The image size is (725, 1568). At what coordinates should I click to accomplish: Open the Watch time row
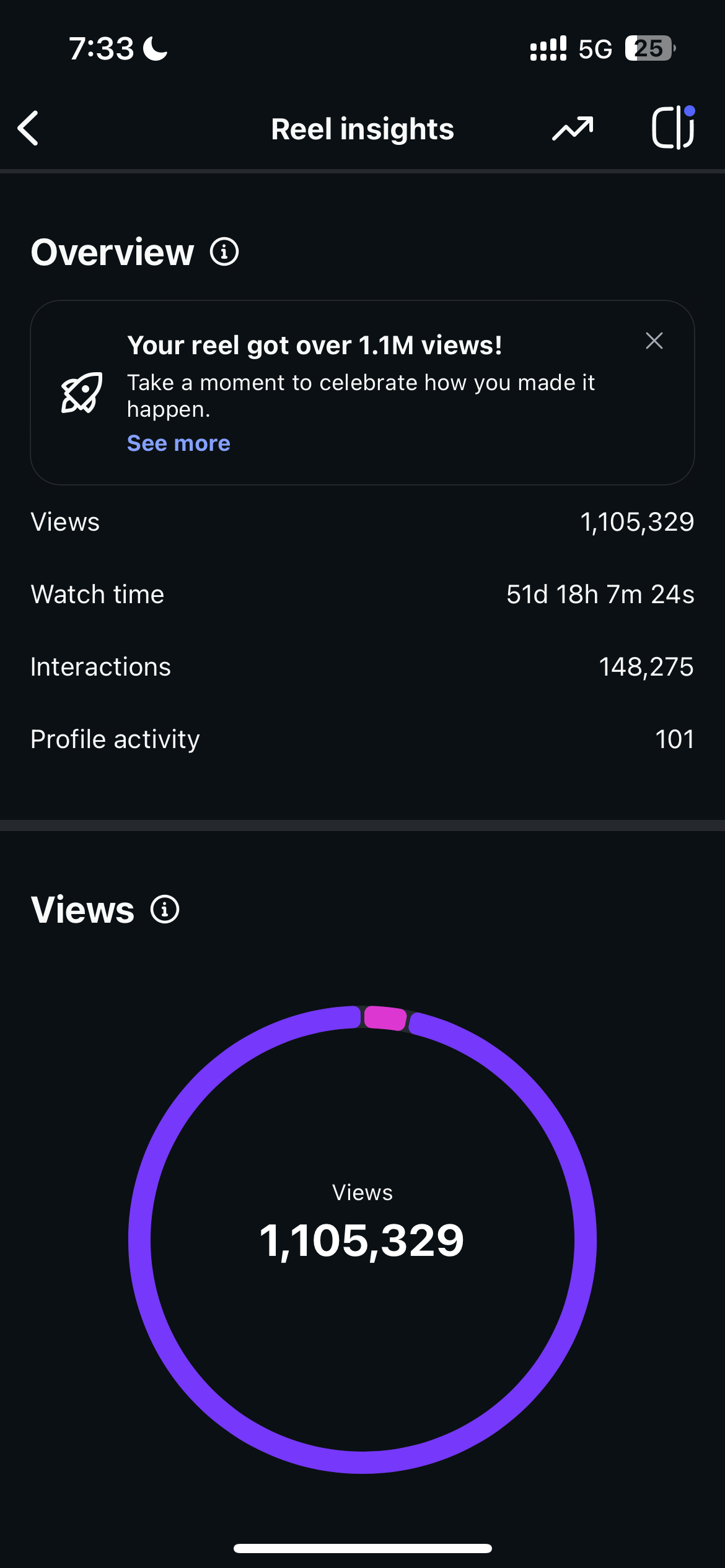pyautogui.click(x=362, y=595)
